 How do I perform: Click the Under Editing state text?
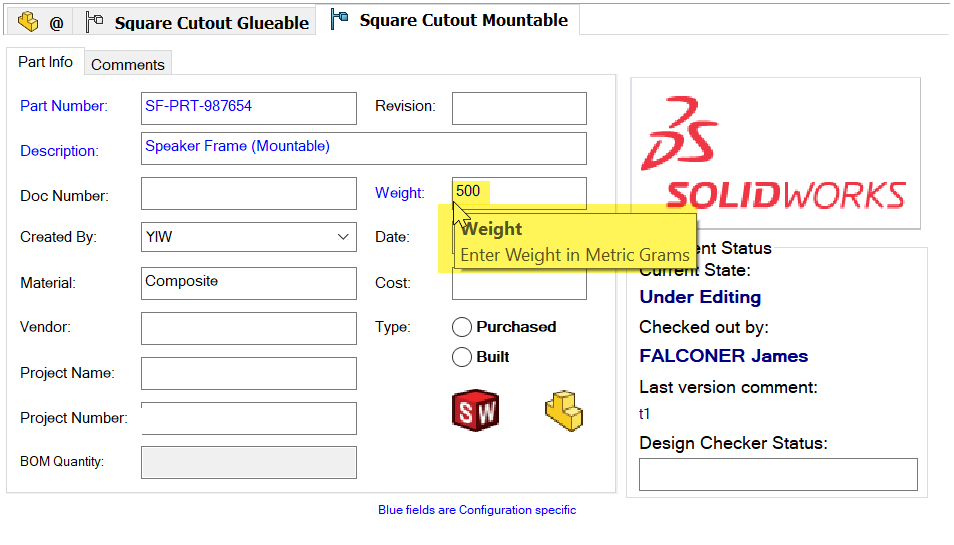tap(700, 297)
